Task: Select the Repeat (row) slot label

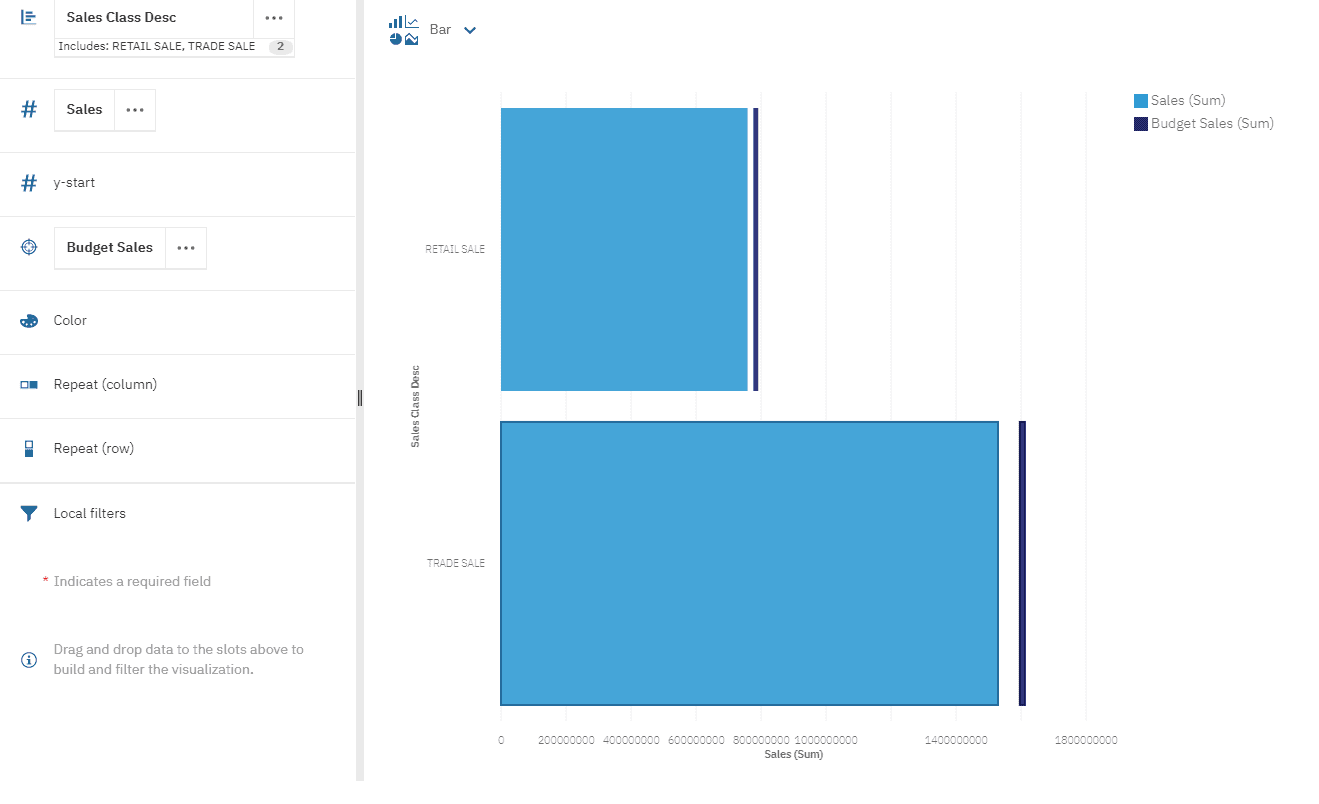Action: [94, 449]
